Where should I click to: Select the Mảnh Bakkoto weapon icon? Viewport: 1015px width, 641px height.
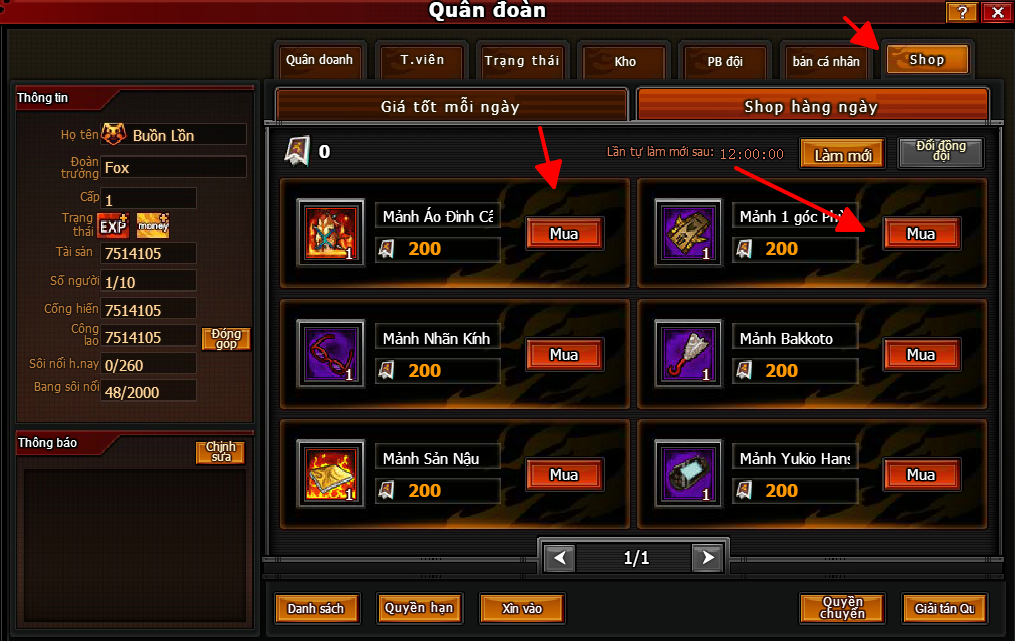coord(687,354)
